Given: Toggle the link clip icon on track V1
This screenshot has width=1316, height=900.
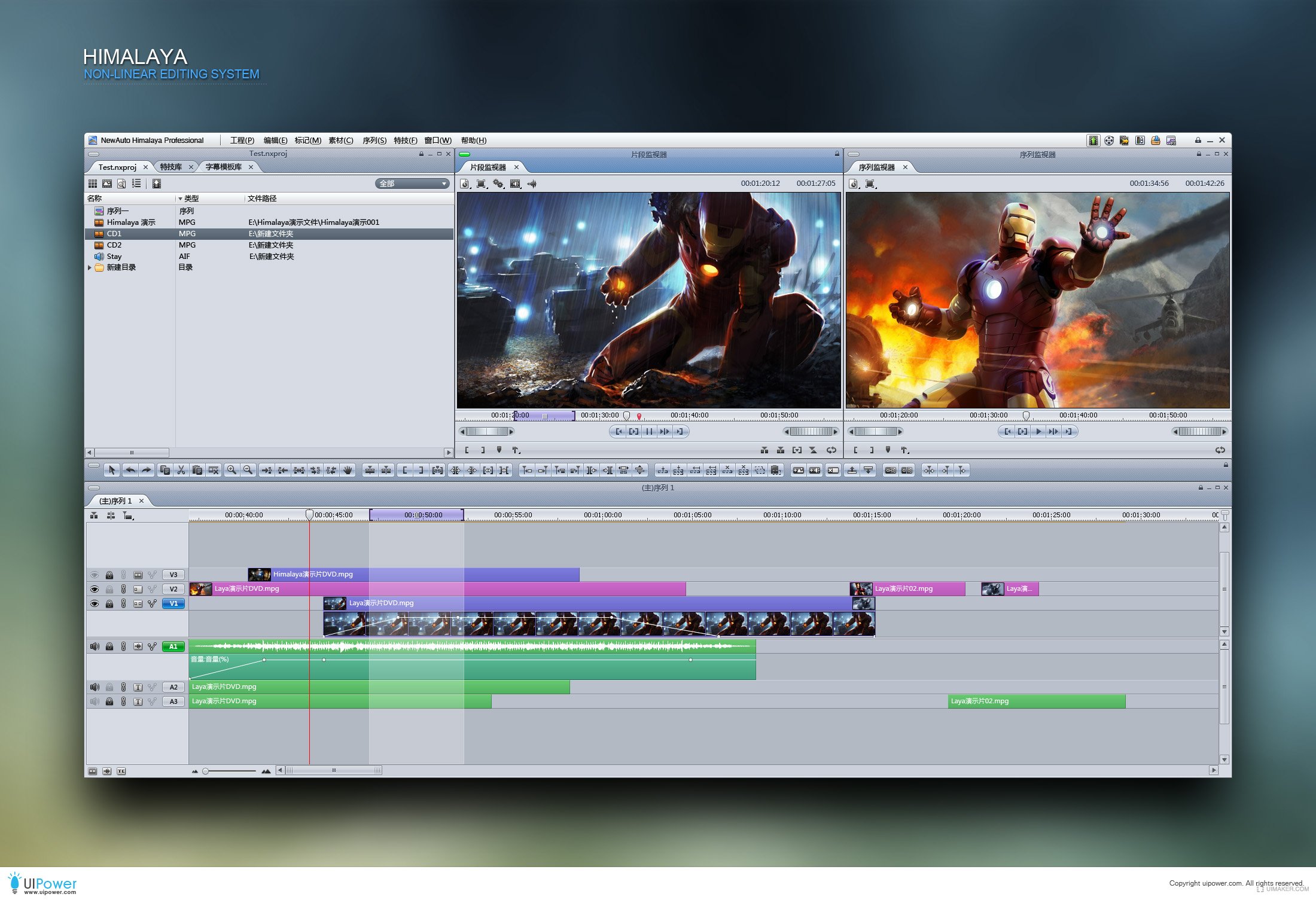Looking at the screenshot, I should (124, 603).
